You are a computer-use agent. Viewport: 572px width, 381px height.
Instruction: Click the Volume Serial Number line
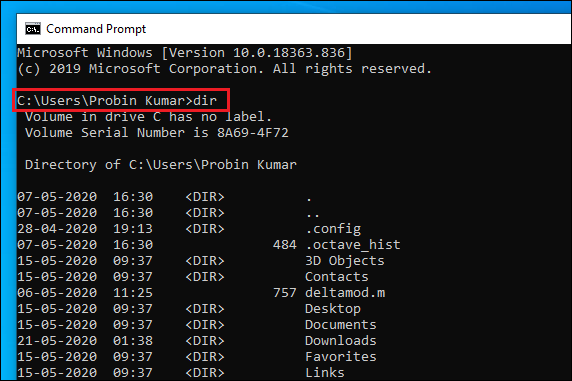point(156,132)
